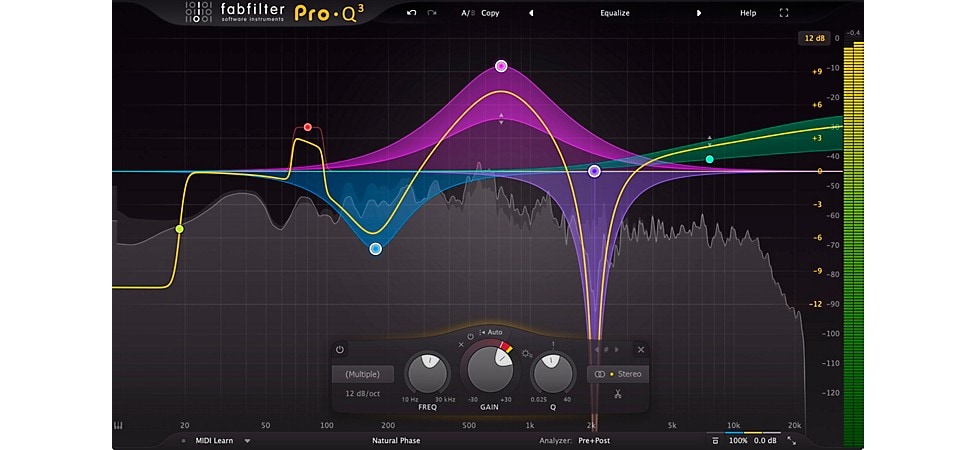Select the purple notch band node near 2k
Viewport: 976px width, 450px height.
tap(594, 171)
